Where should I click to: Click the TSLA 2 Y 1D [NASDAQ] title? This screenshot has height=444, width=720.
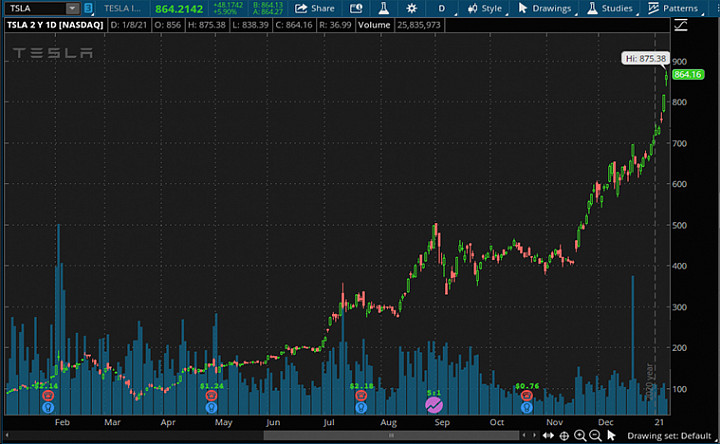click(x=55, y=25)
